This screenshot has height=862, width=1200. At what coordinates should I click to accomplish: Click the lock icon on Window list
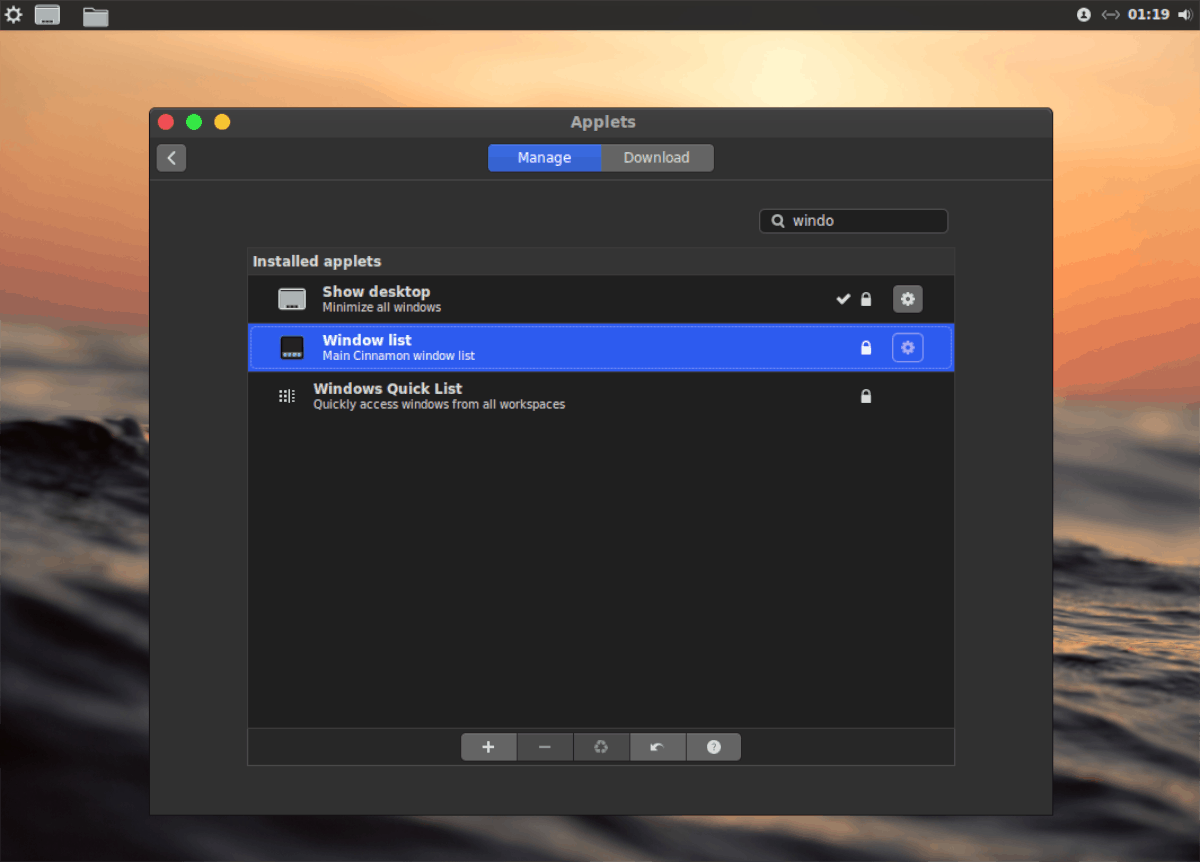coord(865,347)
